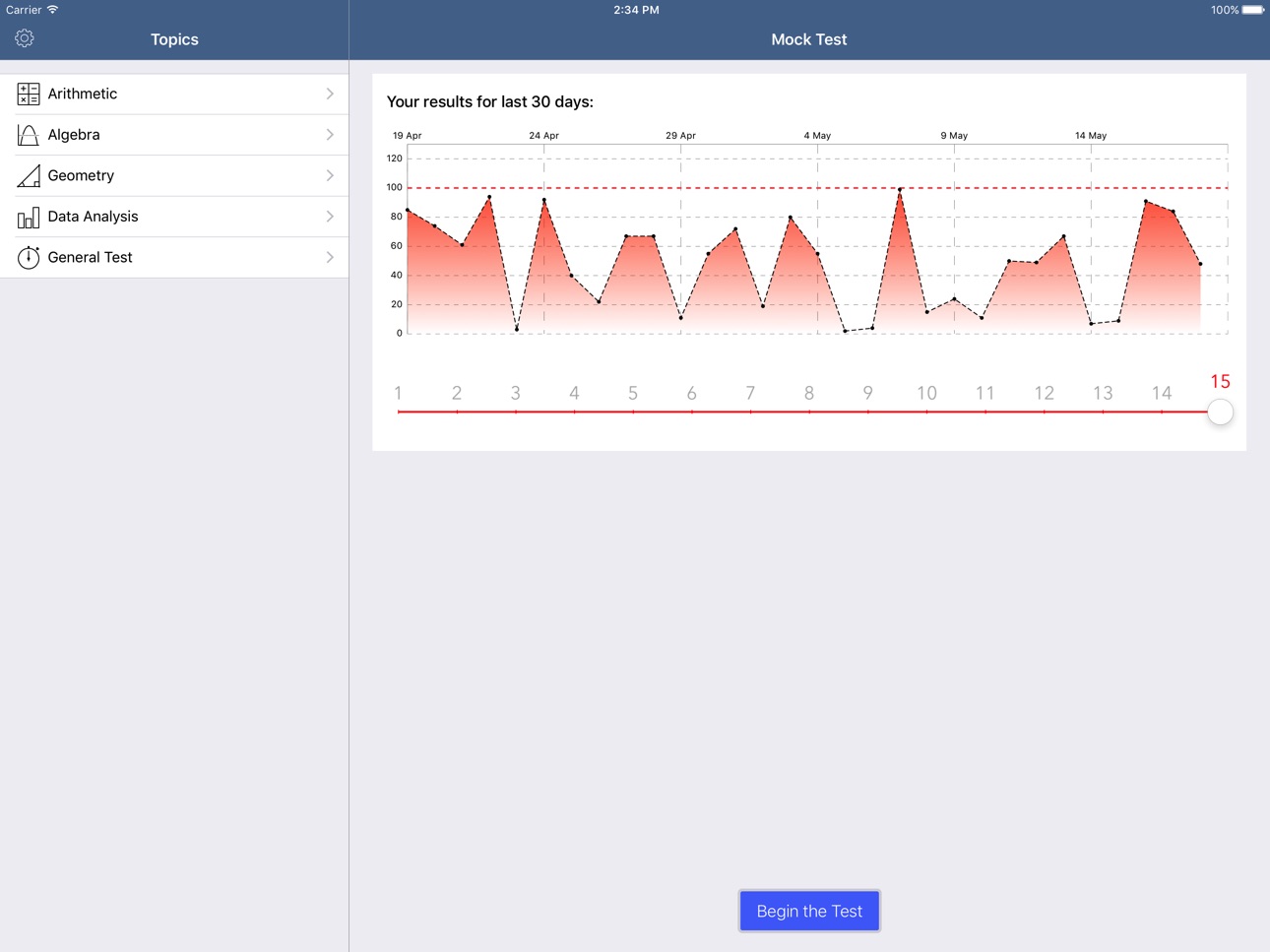Click the Data Analysis bar chart icon

coord(29,217)
